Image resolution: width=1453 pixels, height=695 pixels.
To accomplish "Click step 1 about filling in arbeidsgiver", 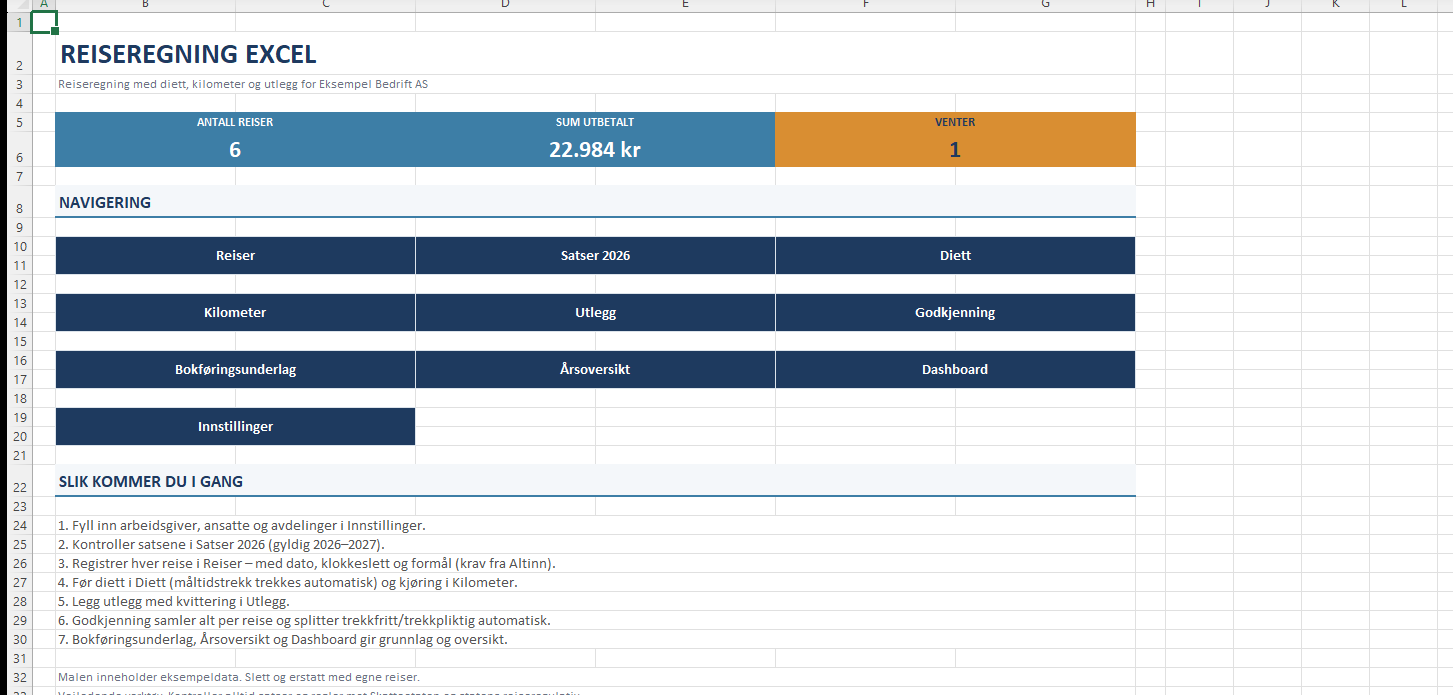I will [241, 525].
